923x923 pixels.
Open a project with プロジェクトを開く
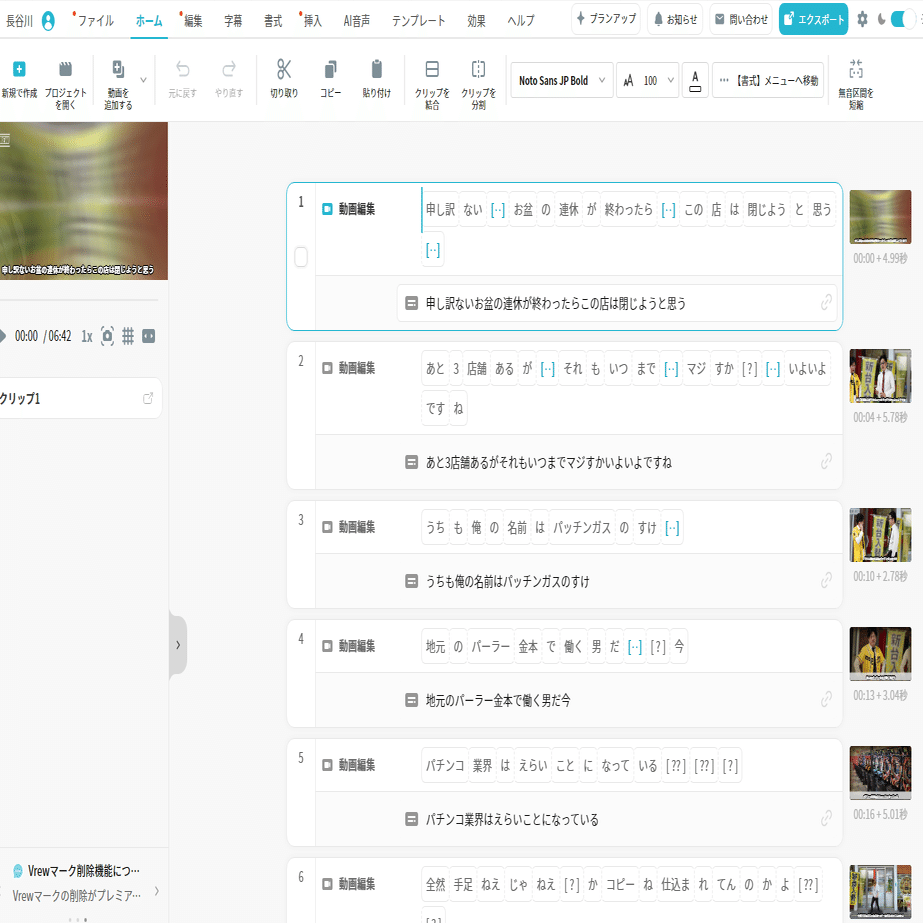tap(65, 85)
